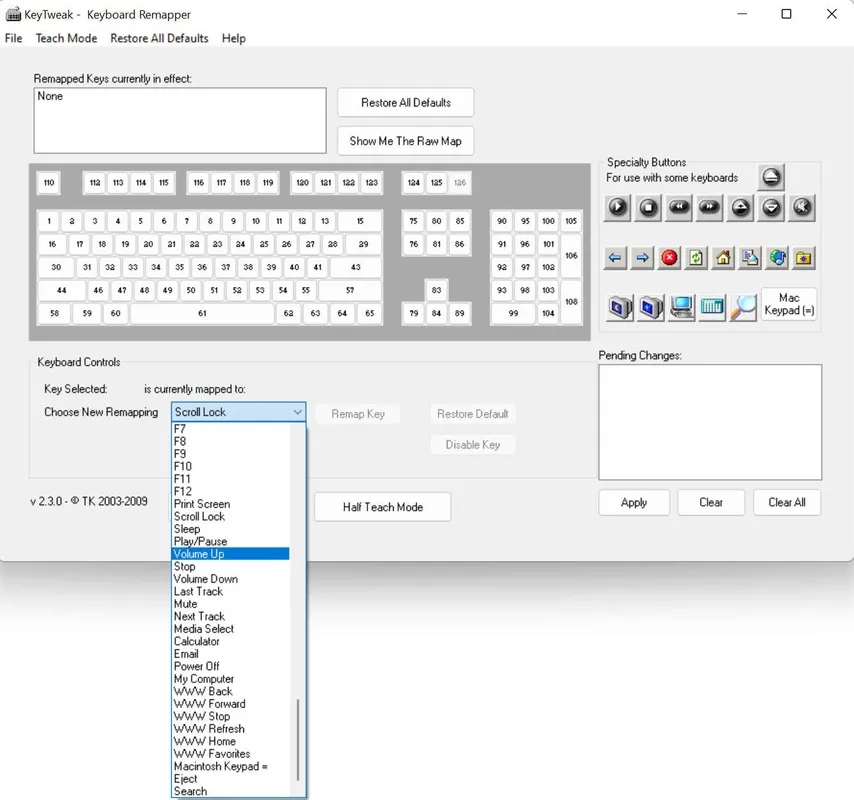This screenshot has height=800, width=854.
Task: Click the Last Track rewind icon
Action: coord(679,207)
